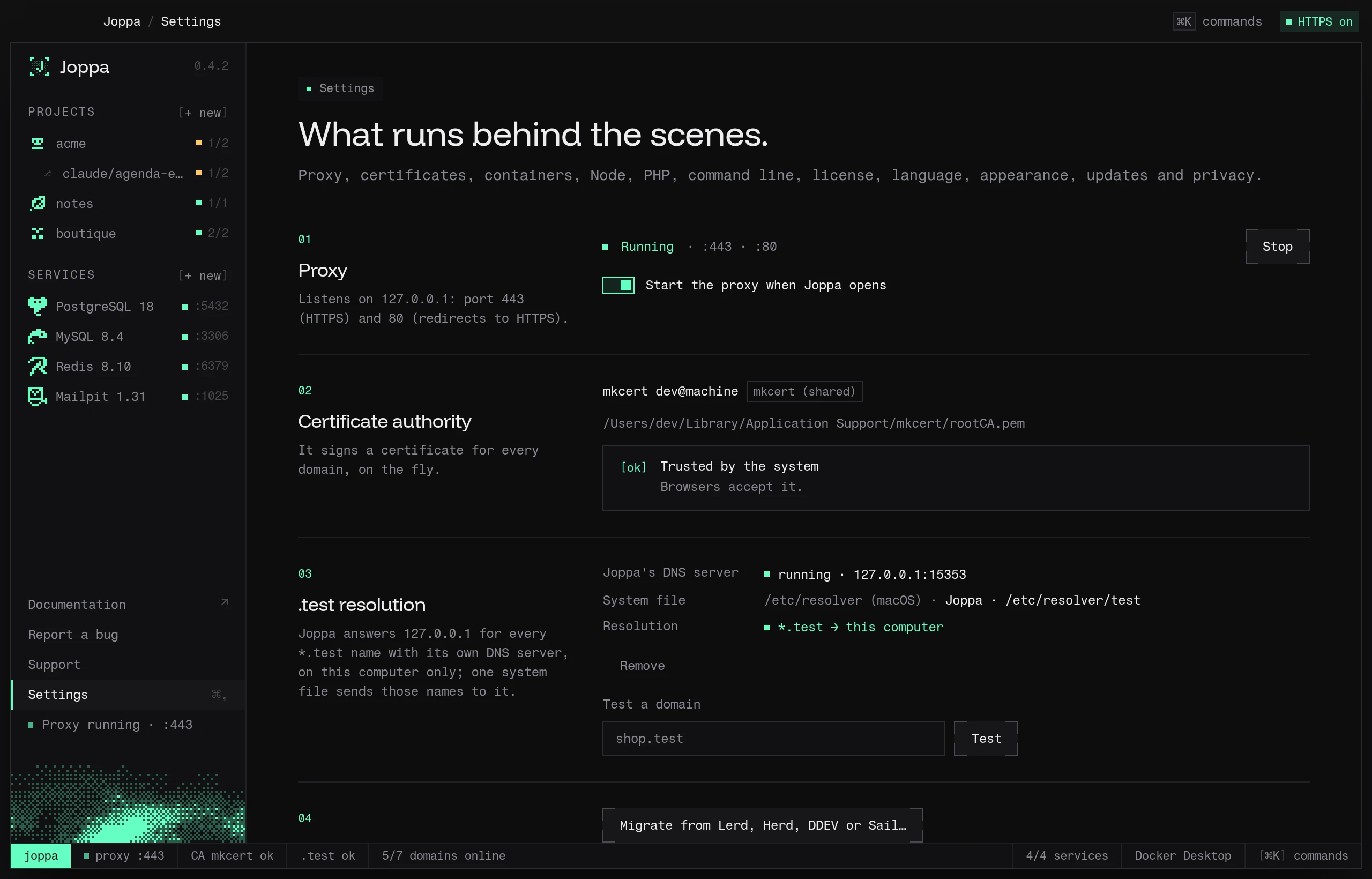Focus the shop.test domain input field
The image size is (1372, 879).
tap(773, 739)
